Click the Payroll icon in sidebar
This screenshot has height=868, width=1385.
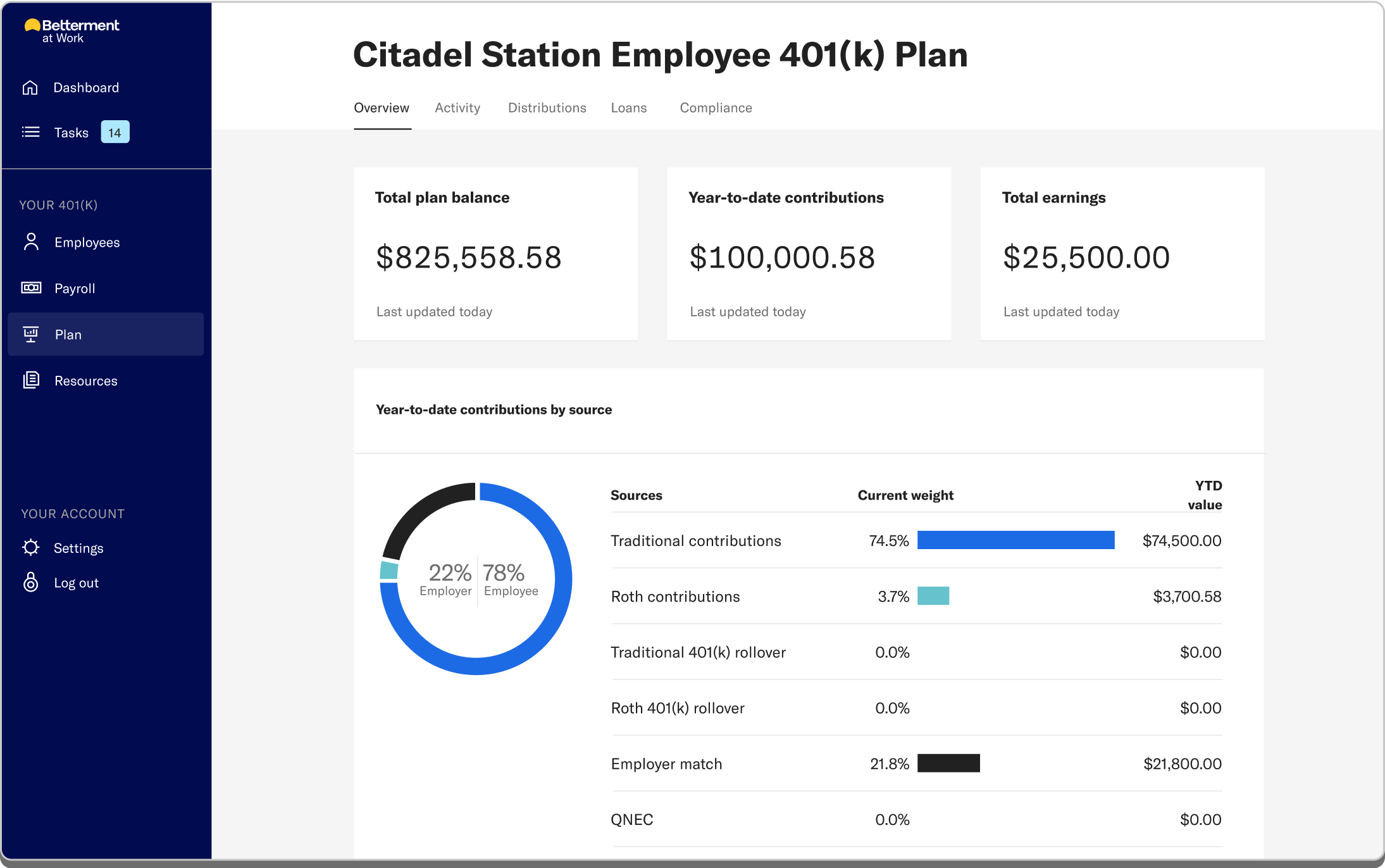[x=31, y=288]
